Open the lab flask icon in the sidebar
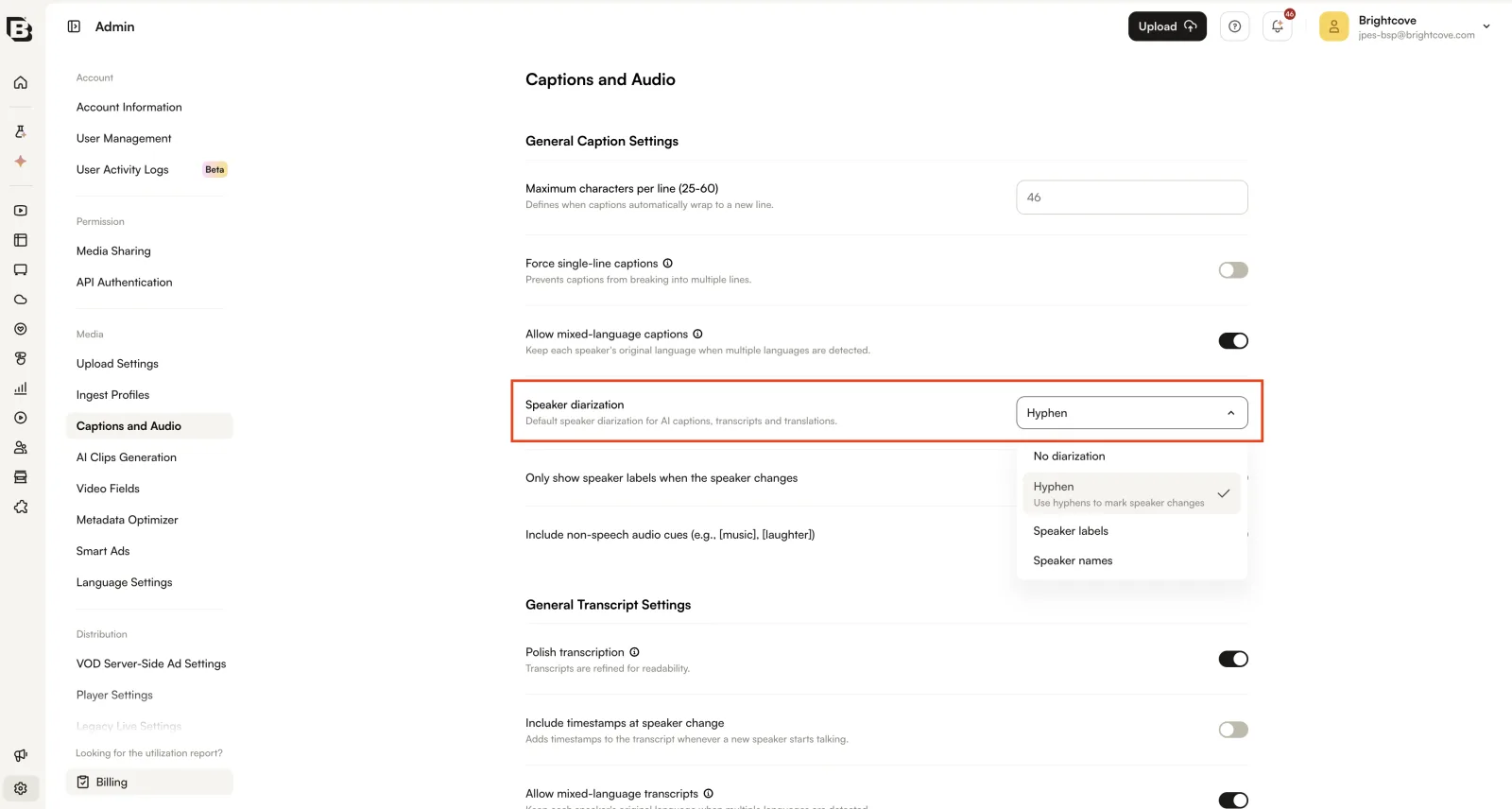The width and height of the screenshot is (1512, 809). pos(21,131)
